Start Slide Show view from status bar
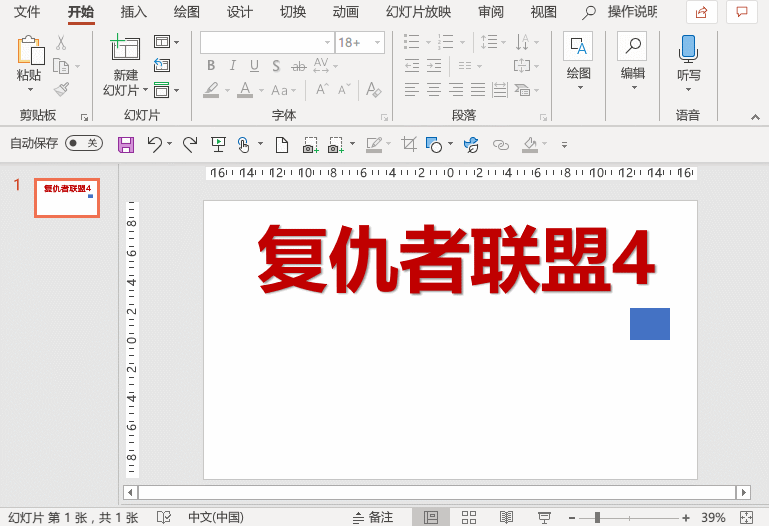769x526 pixels. tap(544, 517)
